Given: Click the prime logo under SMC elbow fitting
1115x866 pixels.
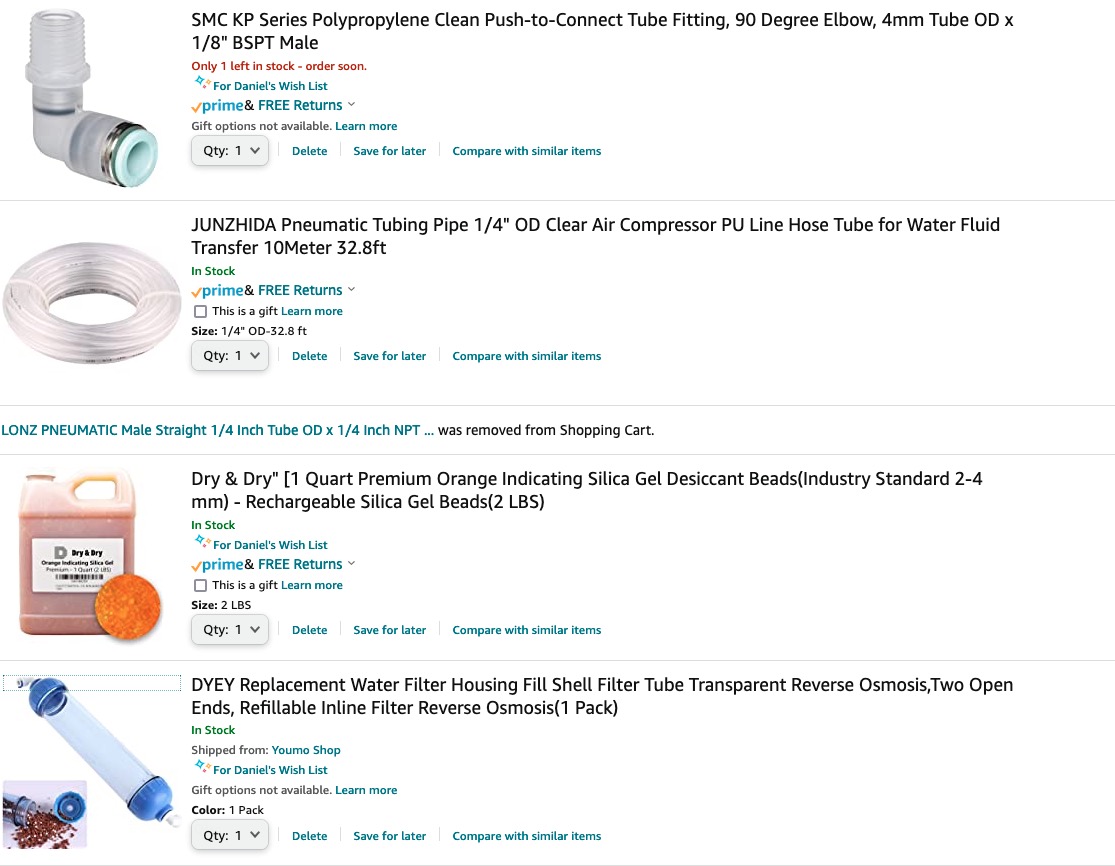Looking at the screenshot, I should 218,106.
